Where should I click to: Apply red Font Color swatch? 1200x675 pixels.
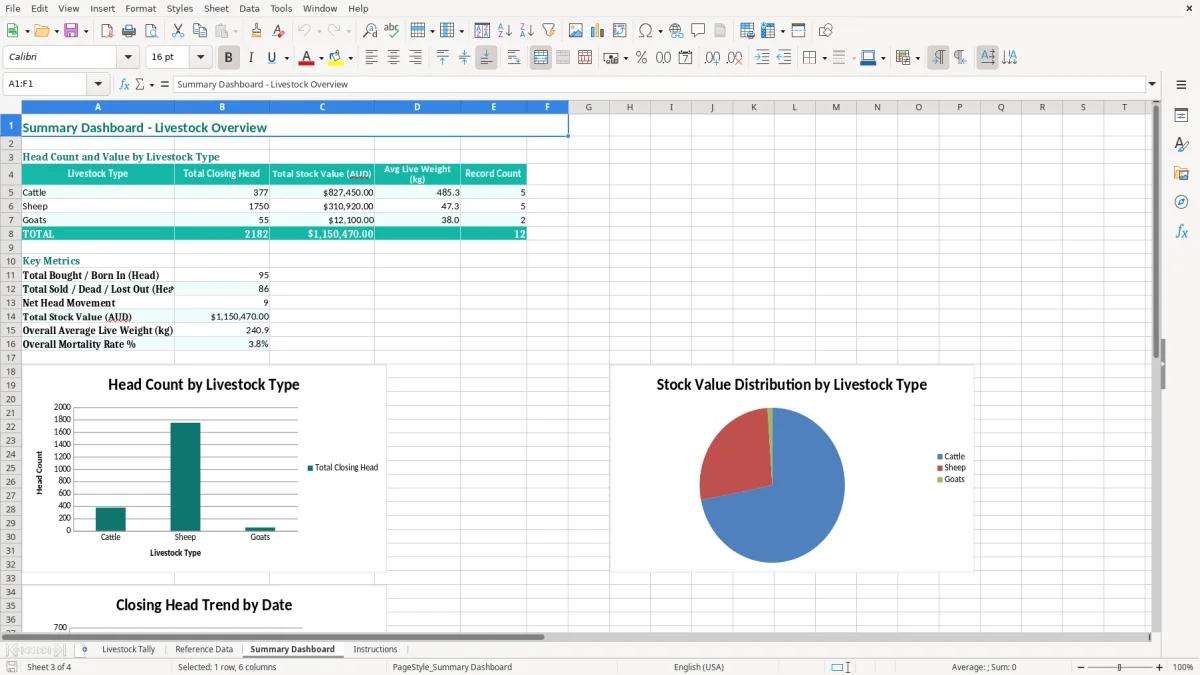[x=308, y=58]
